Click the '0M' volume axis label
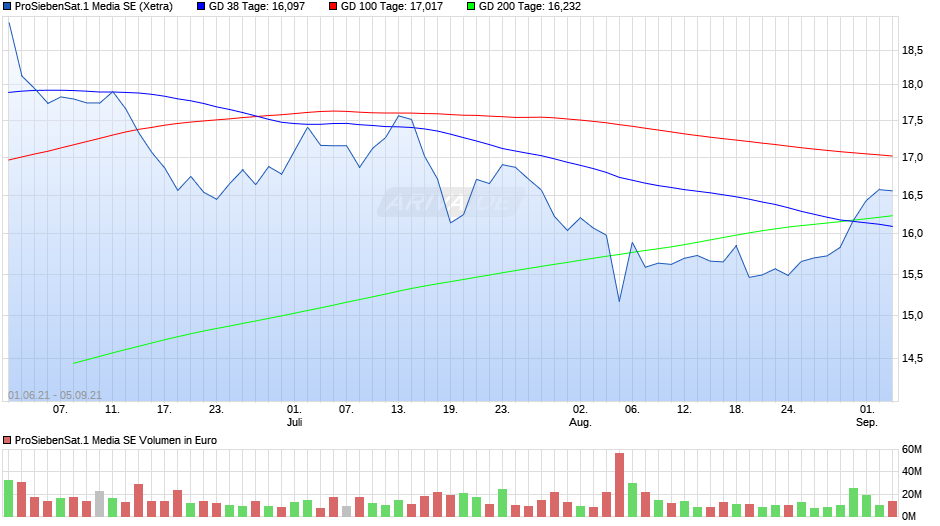The width and height of the screenshot is (940, 526). coord(909,516)
